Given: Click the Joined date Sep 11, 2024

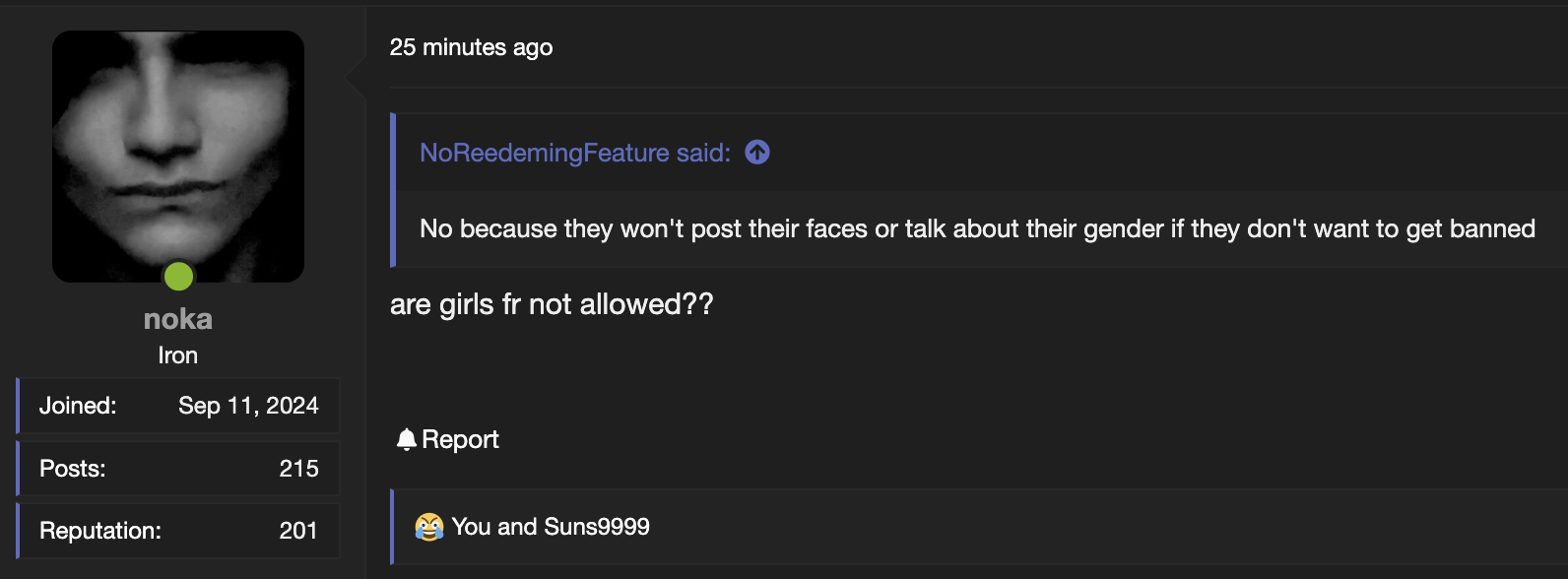Looking at the screenshot, I should coord(248,406).
